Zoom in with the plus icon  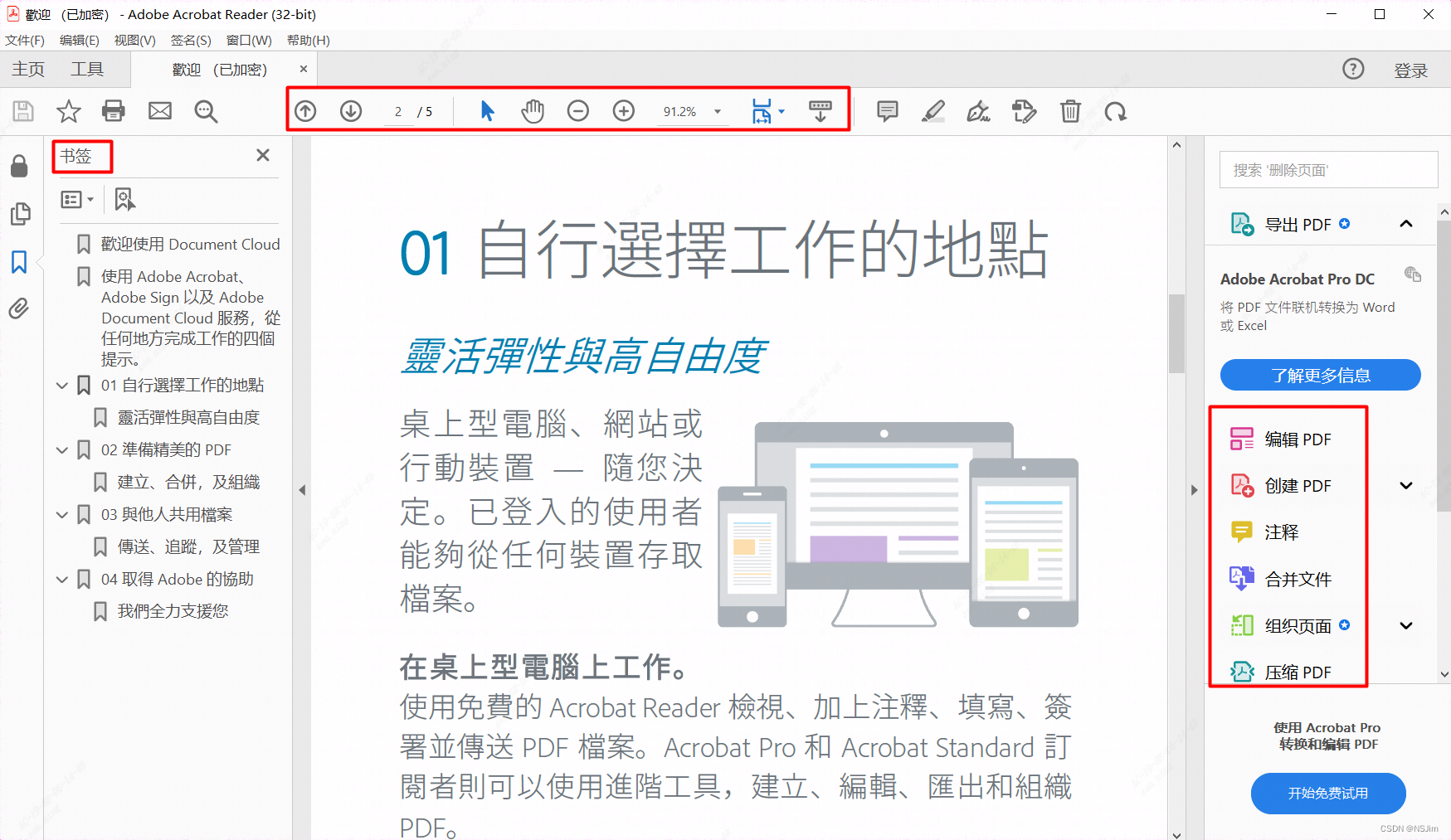[x=624, y=111]
